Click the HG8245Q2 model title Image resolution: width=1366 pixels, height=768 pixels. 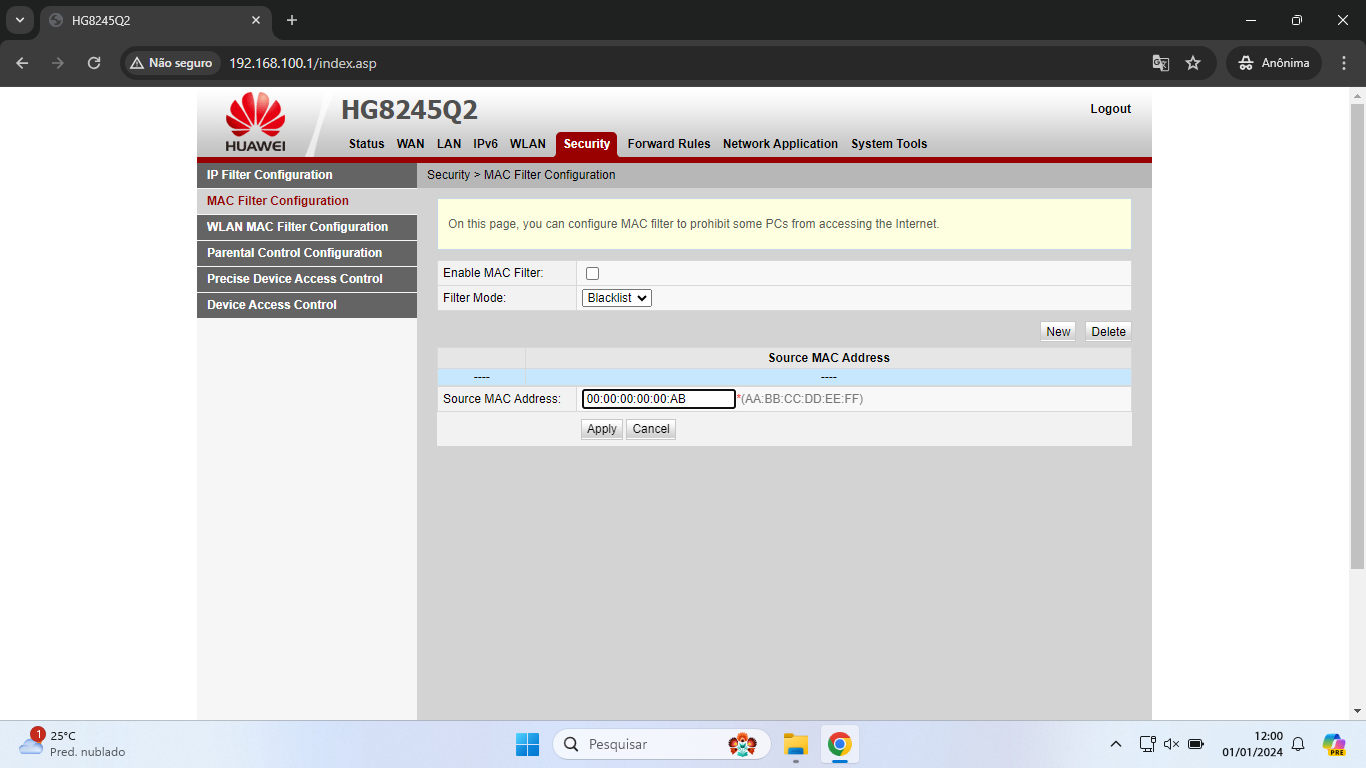click(409, 110)
